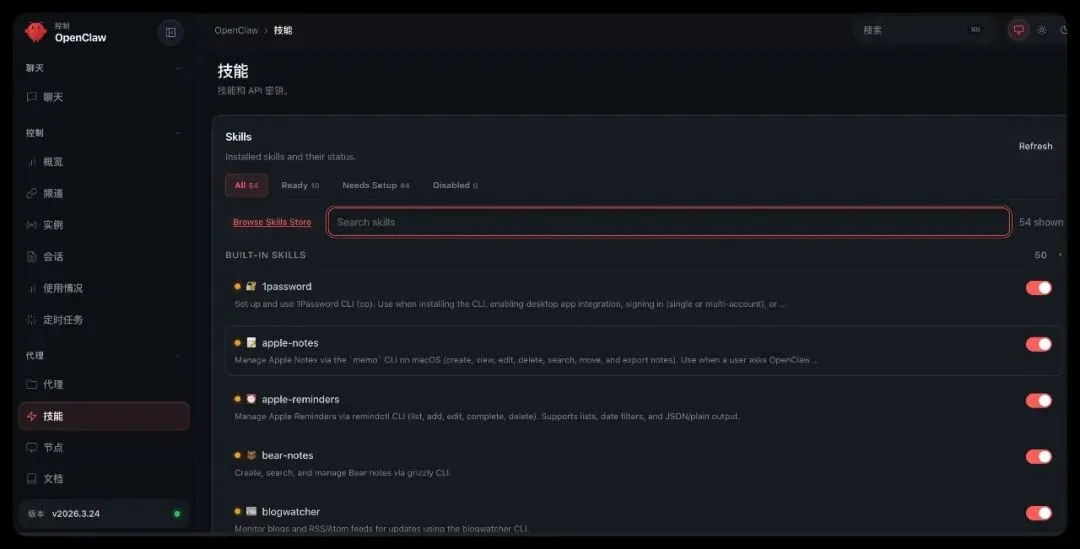Click the bear-notes bear emoji icon
This screenshot has width=1080, height=549.
click(251, 455)
